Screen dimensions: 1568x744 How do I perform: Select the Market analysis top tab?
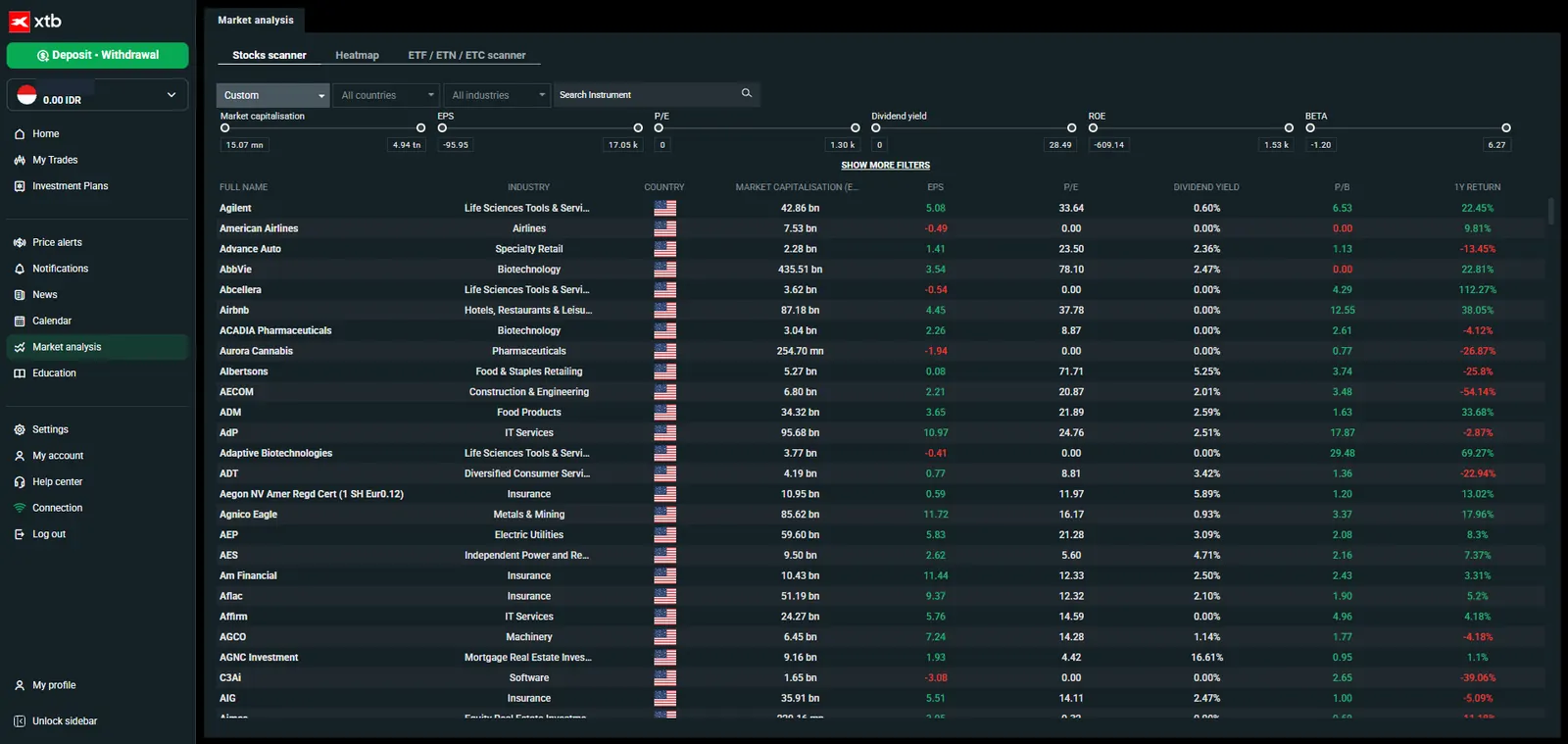point(256,20)
